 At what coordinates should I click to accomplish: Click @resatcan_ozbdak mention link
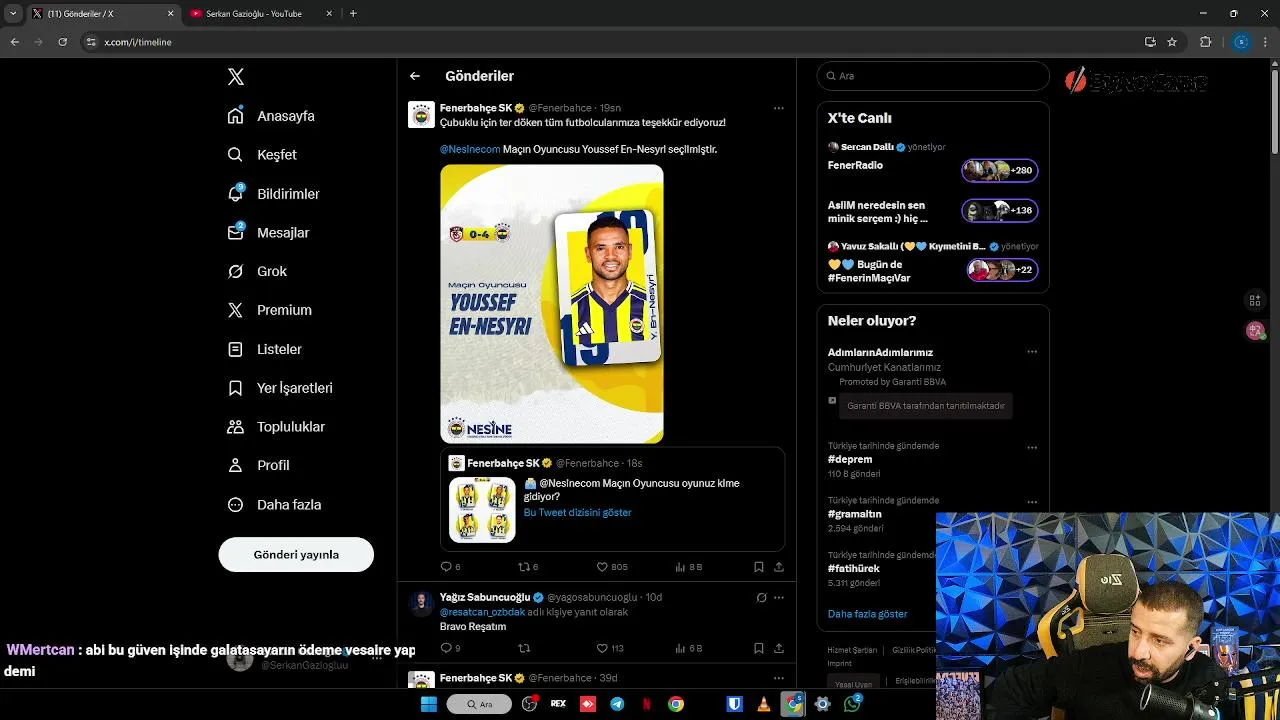pyautogui.click(x=482, y=612)
